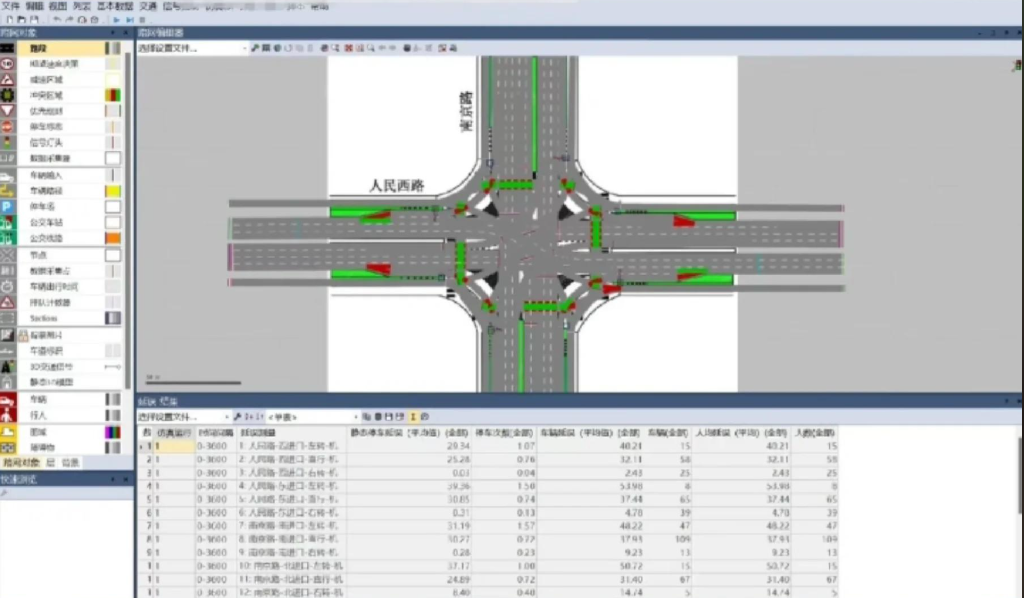Toggle display box for 停车场 row

point(113,206)
